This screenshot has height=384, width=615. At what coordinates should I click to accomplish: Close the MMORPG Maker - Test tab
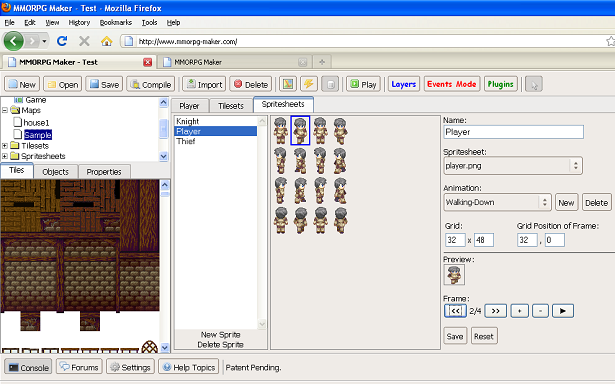pos(147,62)
